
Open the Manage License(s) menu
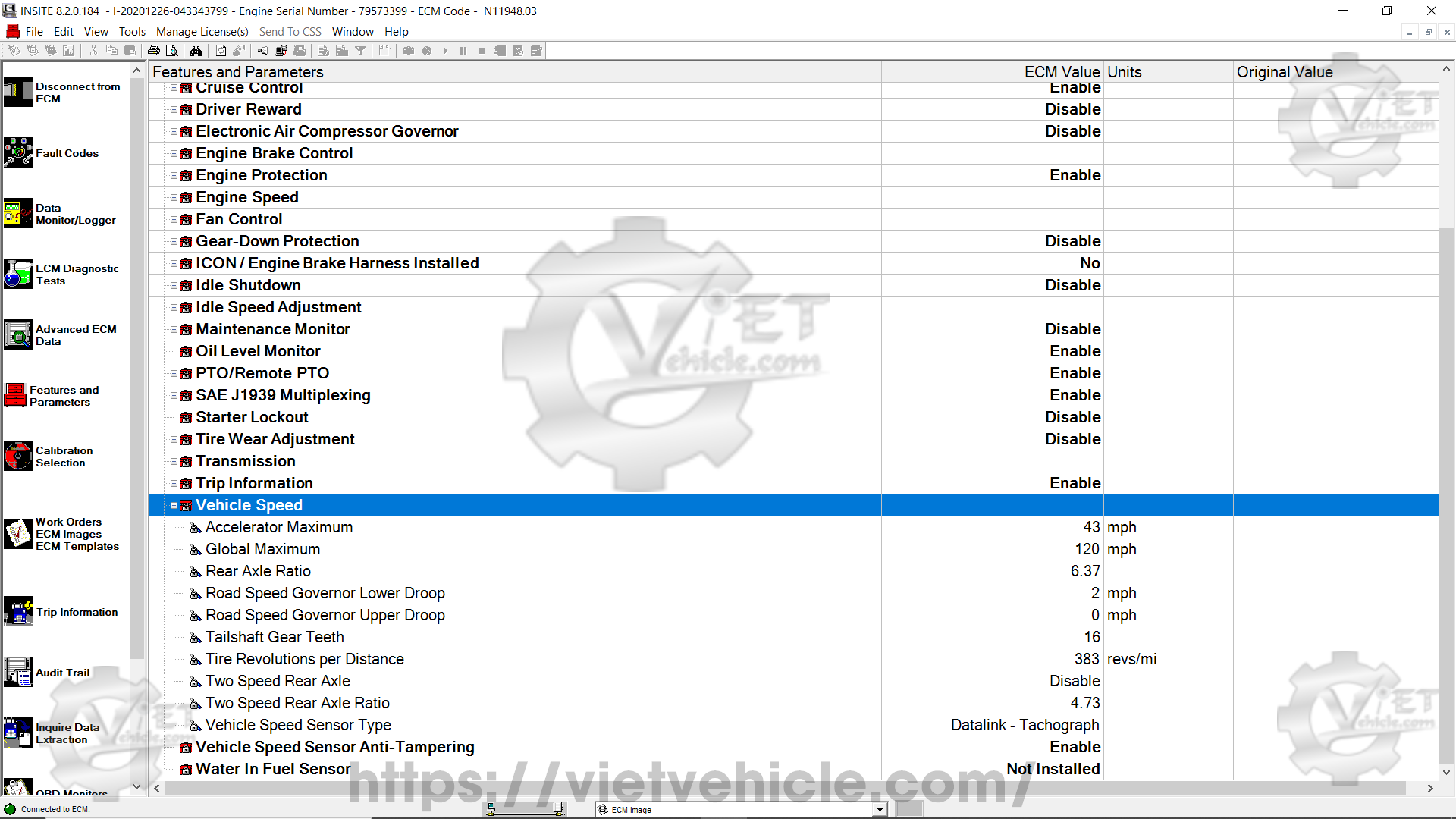202,32
